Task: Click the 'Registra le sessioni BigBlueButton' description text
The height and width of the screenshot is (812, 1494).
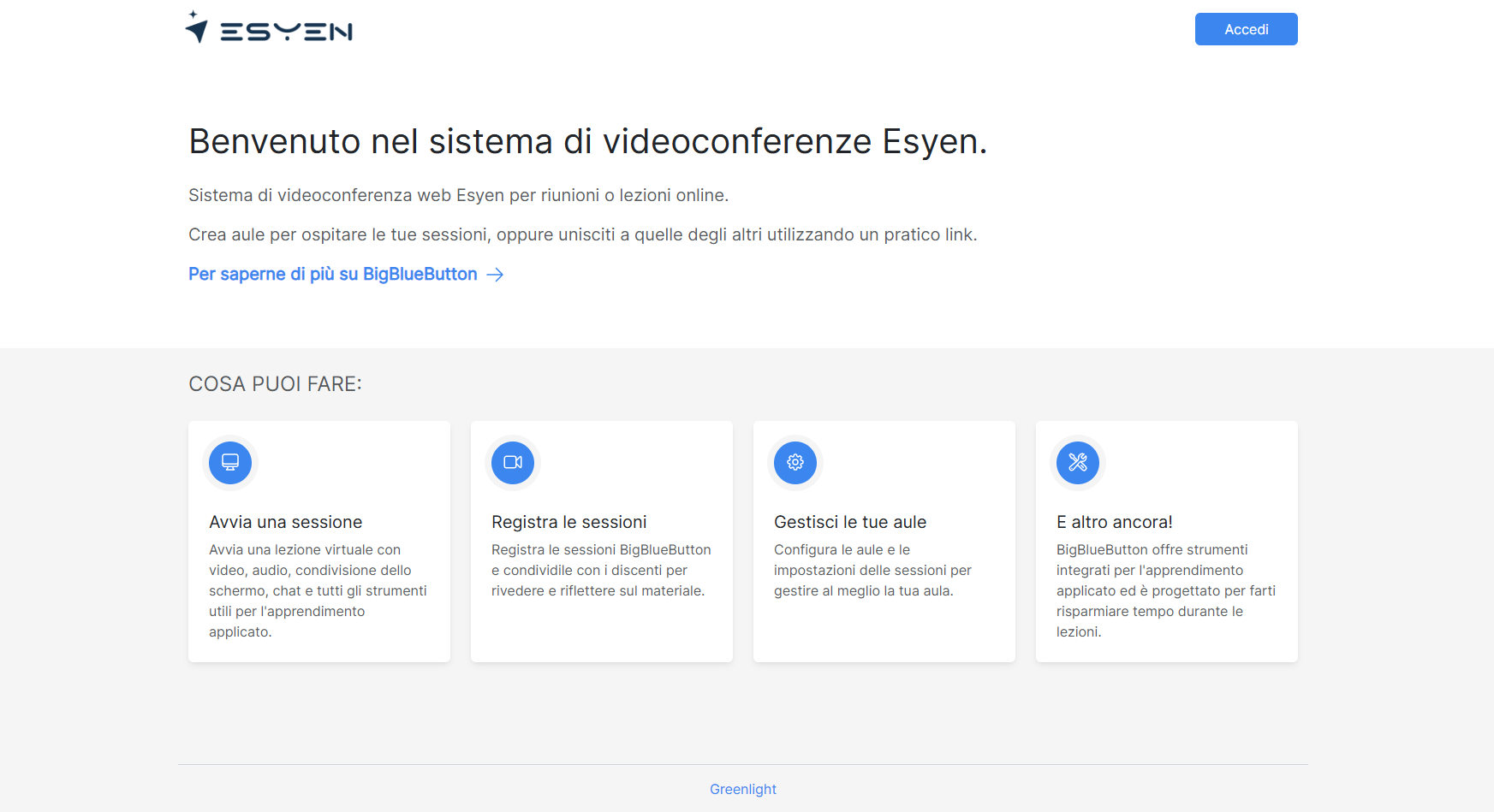Action: [x=601, y=570]
